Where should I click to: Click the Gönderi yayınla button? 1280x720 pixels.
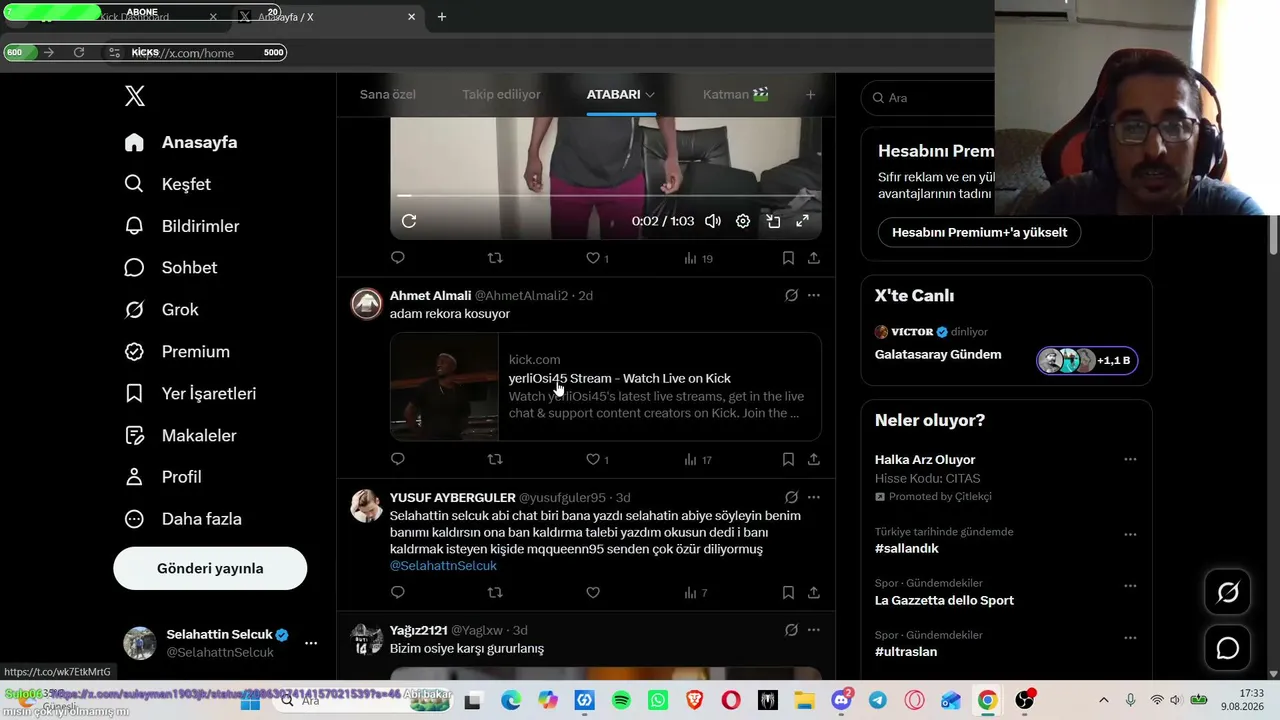click(x=210, y=568)
